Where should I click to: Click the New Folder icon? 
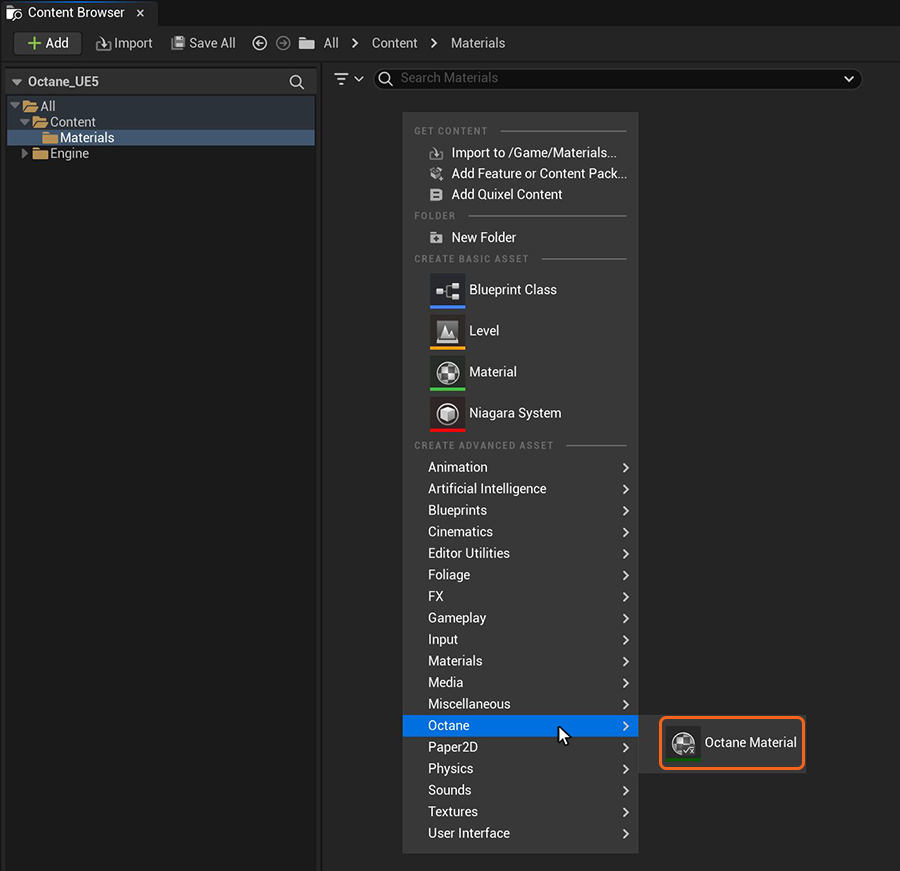[436, 237]
